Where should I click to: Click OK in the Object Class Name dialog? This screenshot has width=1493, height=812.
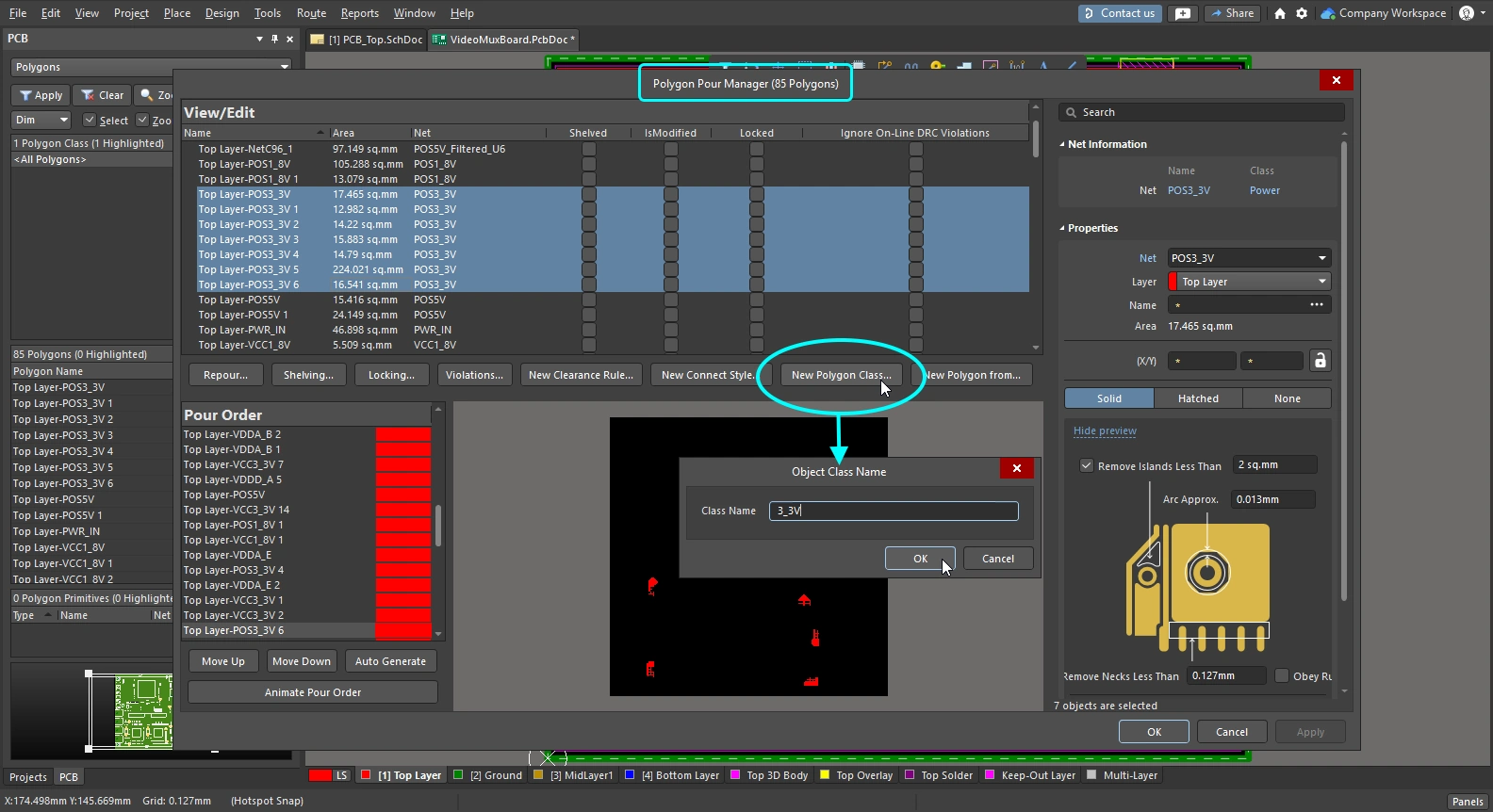point(920,559)
